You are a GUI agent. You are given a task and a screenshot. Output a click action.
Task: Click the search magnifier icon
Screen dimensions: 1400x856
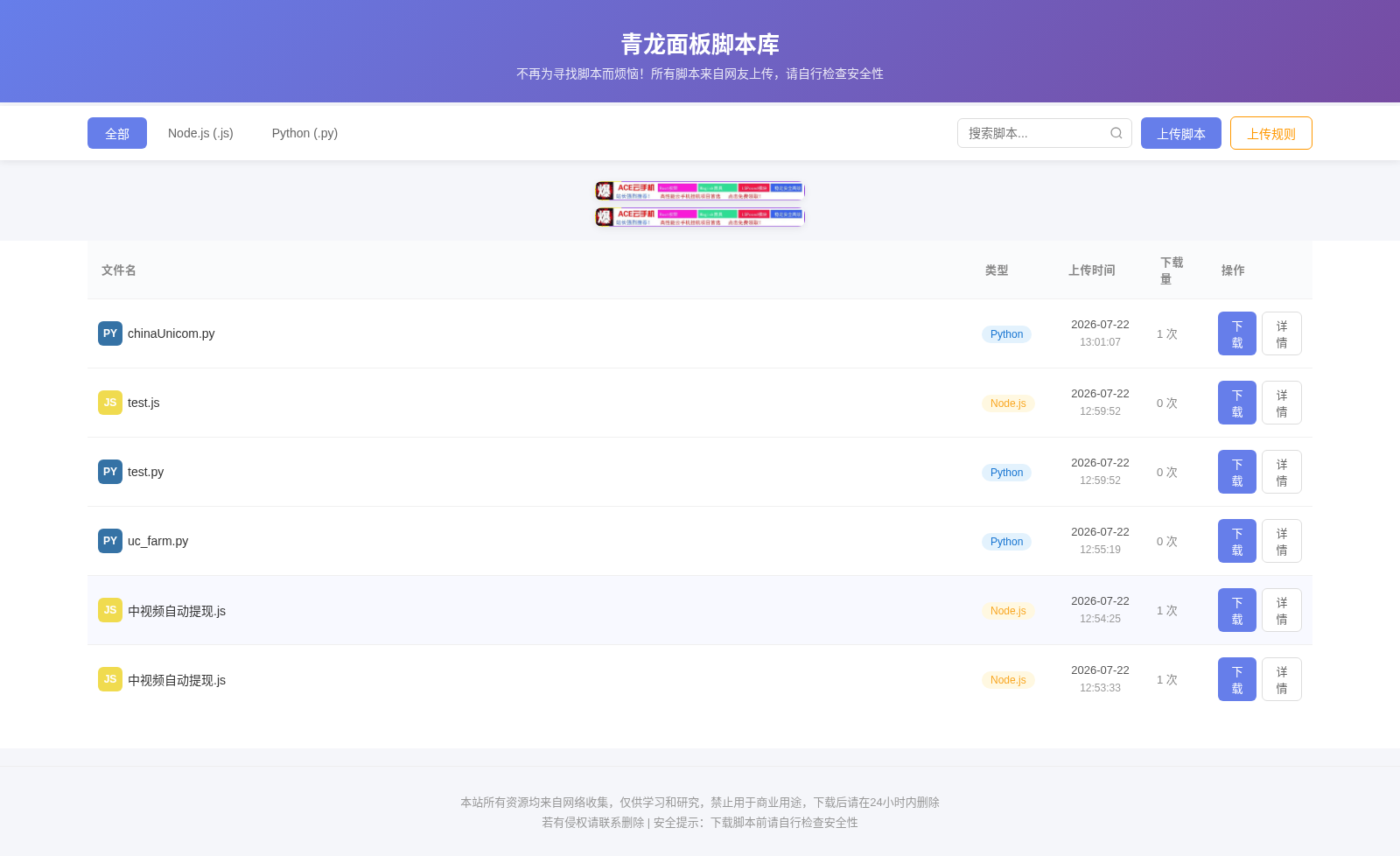[1116, 133]
